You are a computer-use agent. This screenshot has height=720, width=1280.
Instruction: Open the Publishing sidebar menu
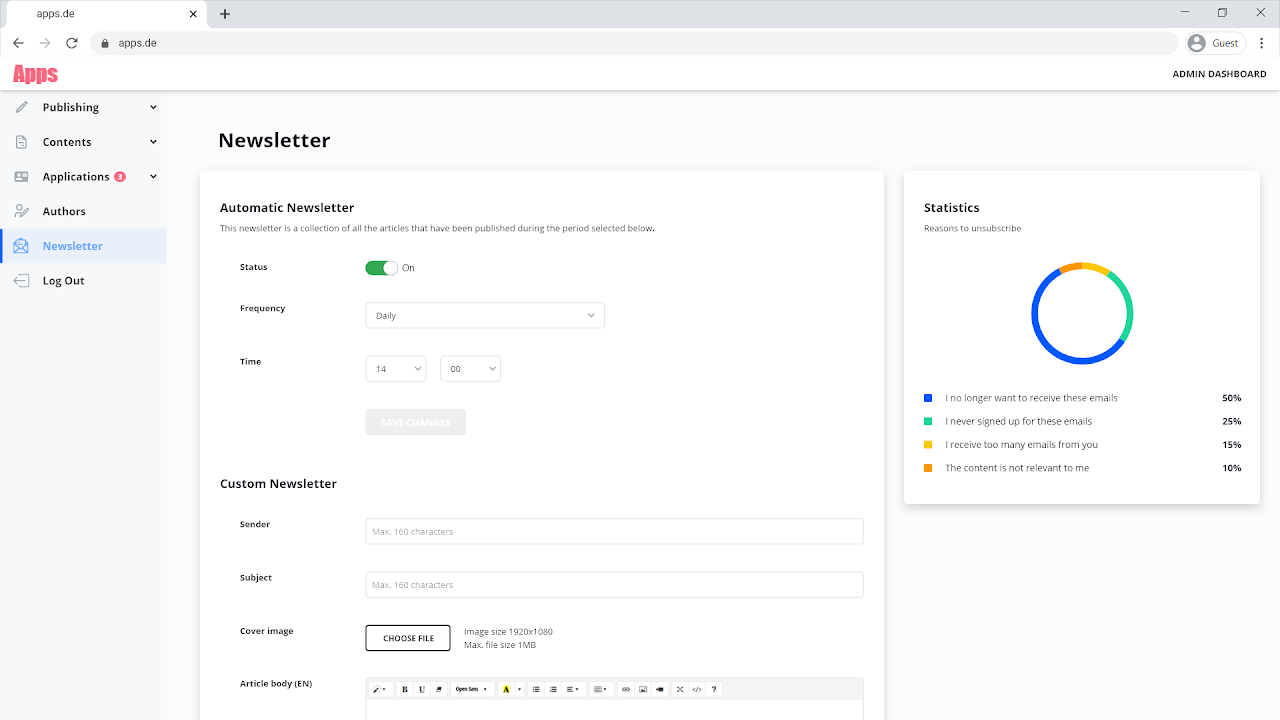point(83,107)
